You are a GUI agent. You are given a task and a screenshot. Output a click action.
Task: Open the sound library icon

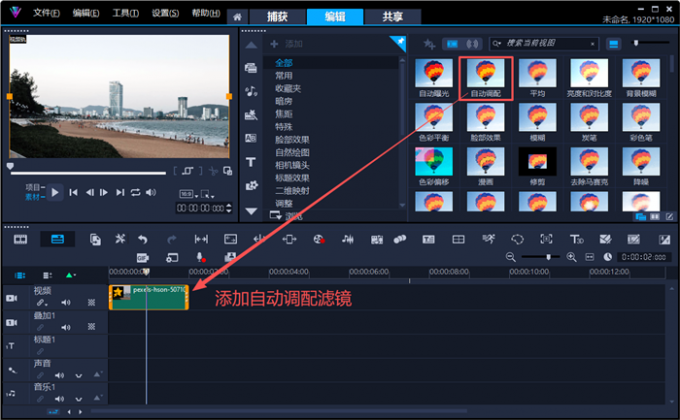(251, 91)
